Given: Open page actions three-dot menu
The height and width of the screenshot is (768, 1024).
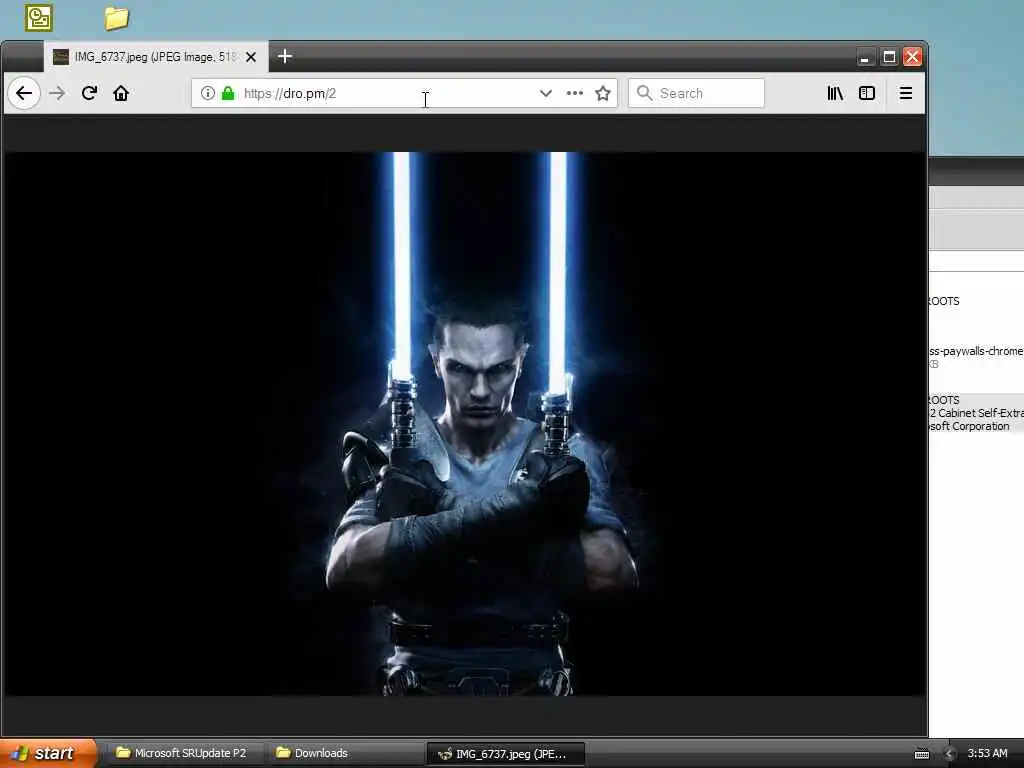Looking at the screenshot, I should (575, 93).
